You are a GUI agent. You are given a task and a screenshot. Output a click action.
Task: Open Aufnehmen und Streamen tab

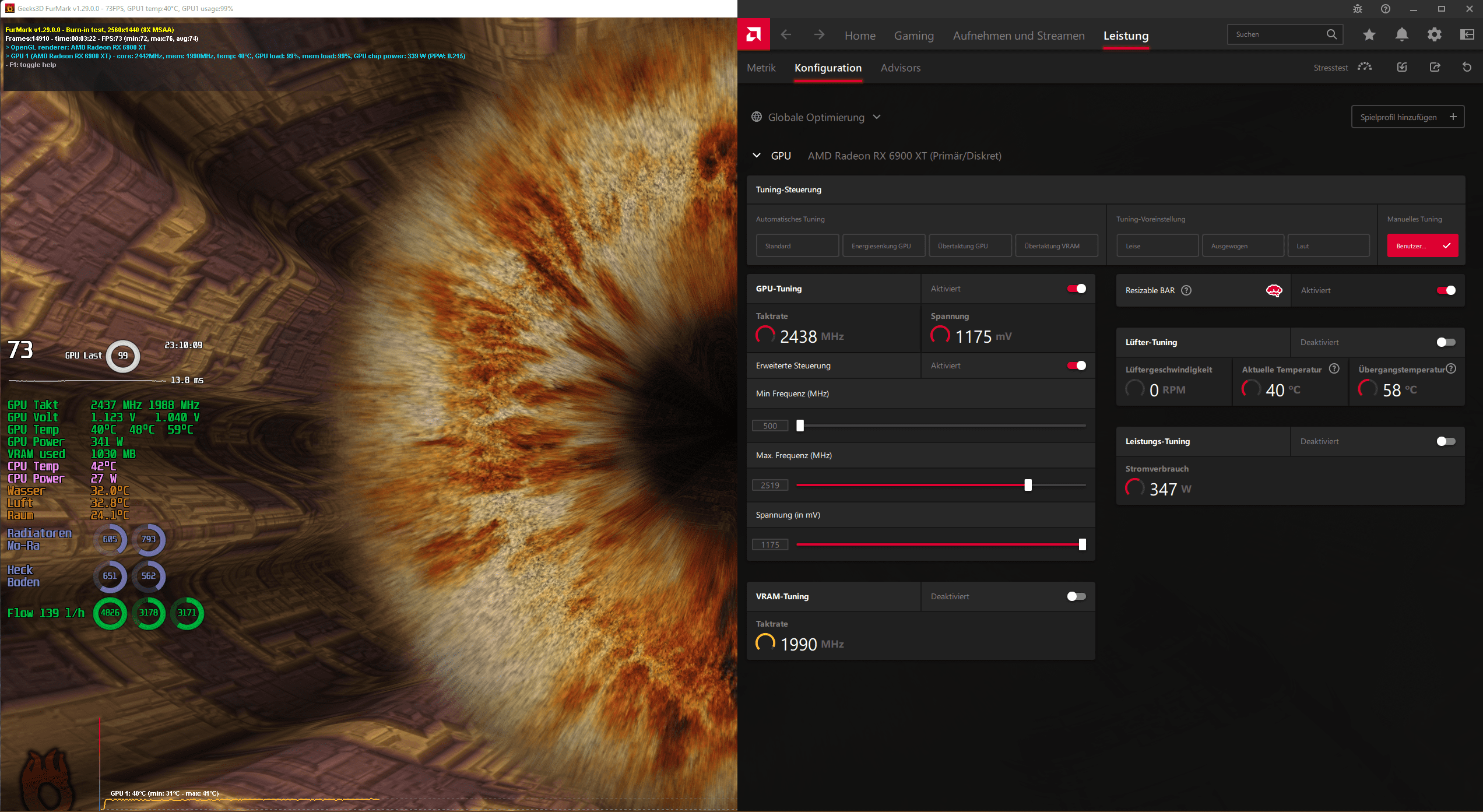1018,36
